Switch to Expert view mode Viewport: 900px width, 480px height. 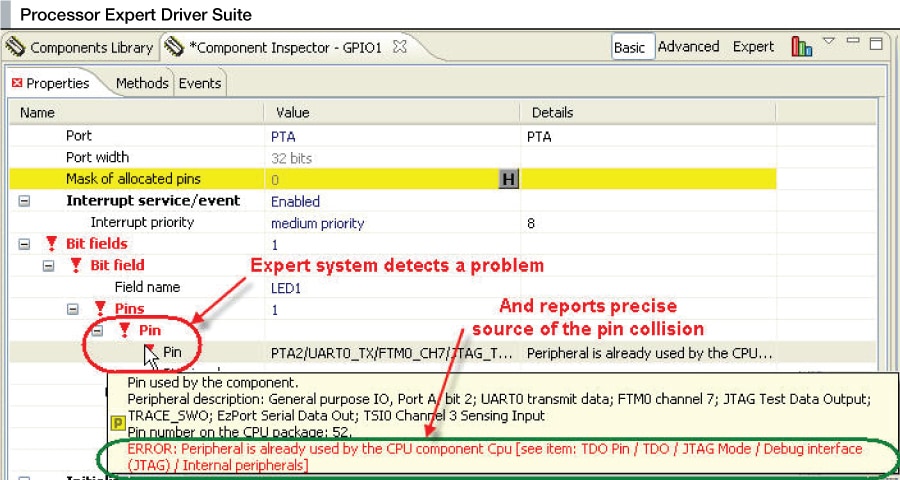[753, 47]
